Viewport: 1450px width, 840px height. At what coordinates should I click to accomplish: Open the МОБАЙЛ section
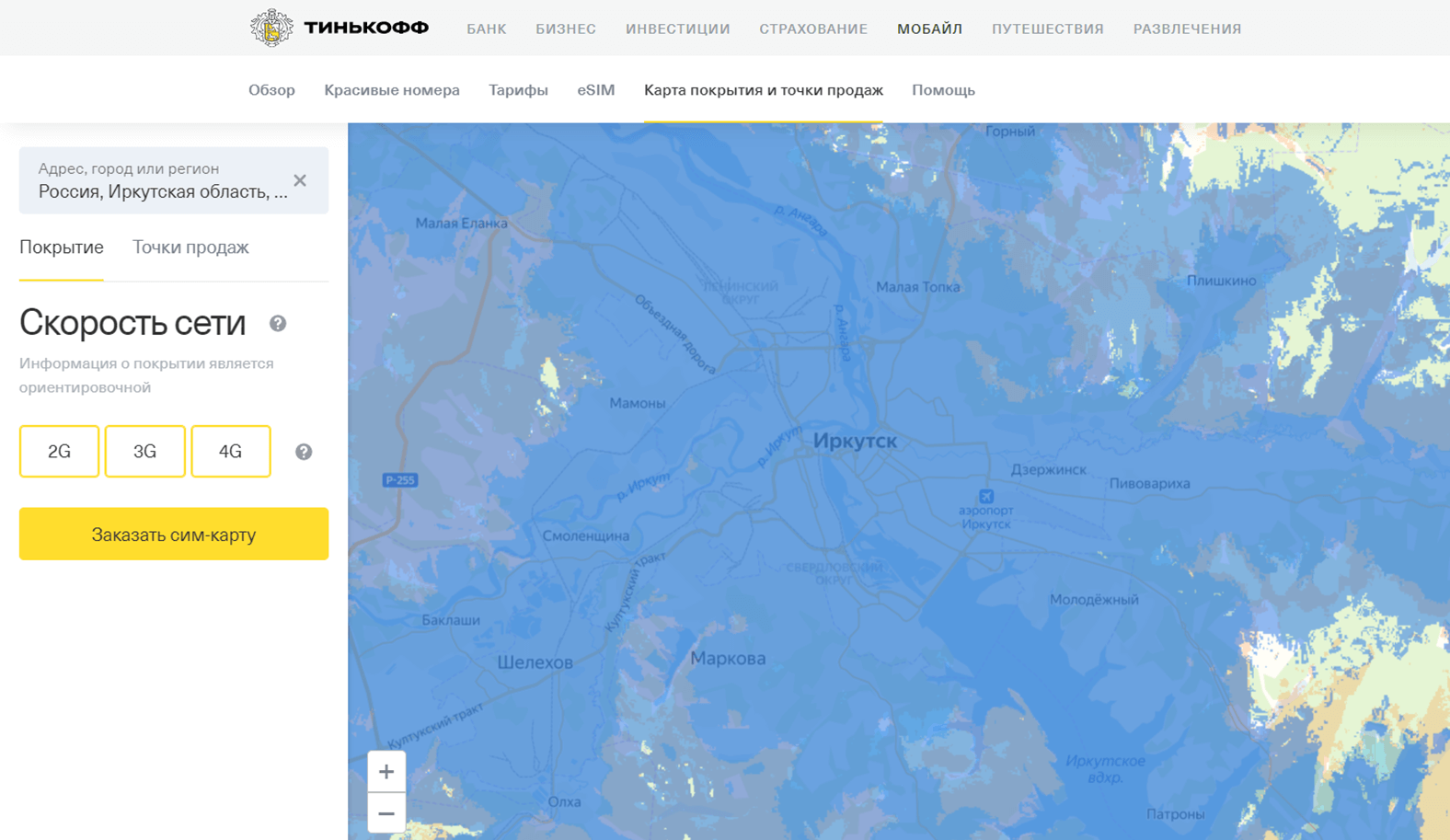[x=929, y=29]
